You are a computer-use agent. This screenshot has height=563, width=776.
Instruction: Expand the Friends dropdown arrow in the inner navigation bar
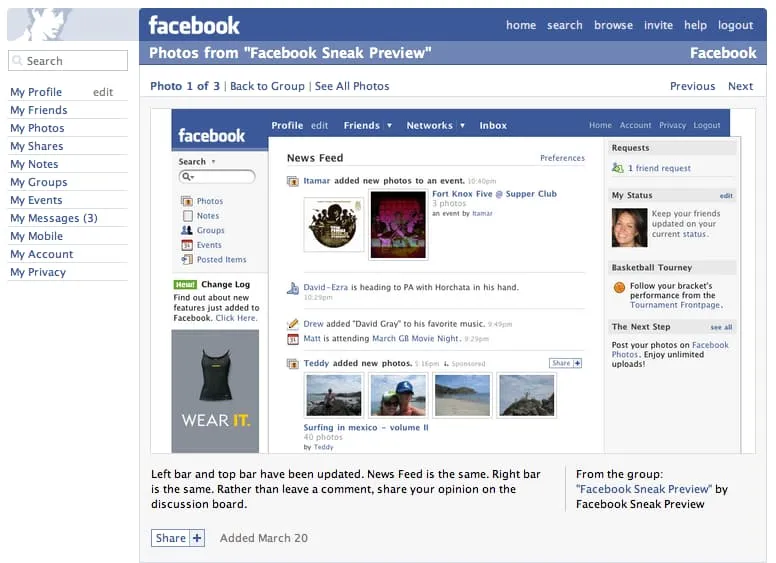(388, 126)
